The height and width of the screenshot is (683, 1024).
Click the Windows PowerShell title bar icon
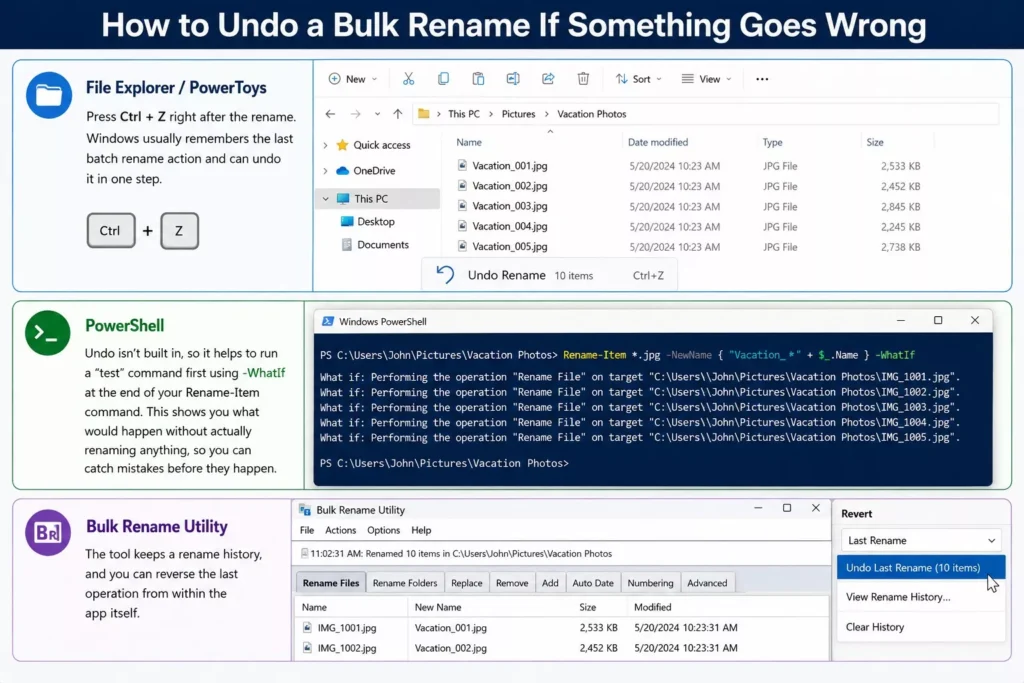click(x=328, y=321)
